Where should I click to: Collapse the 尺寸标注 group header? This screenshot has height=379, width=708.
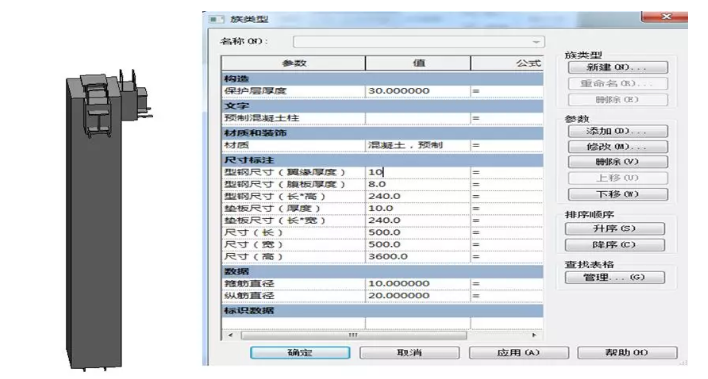pos(382,160)
